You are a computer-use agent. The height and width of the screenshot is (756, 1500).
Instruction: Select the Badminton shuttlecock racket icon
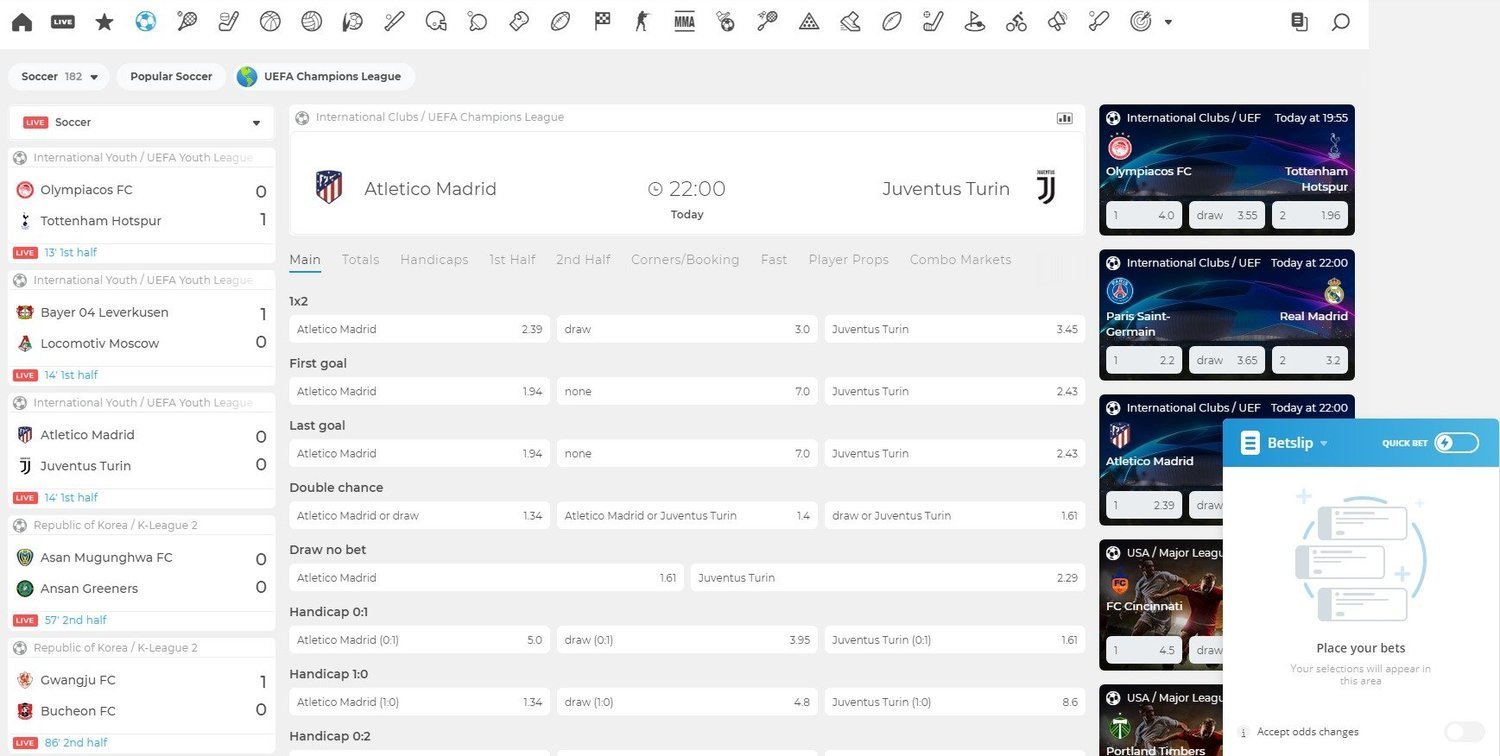pos(767,21)
